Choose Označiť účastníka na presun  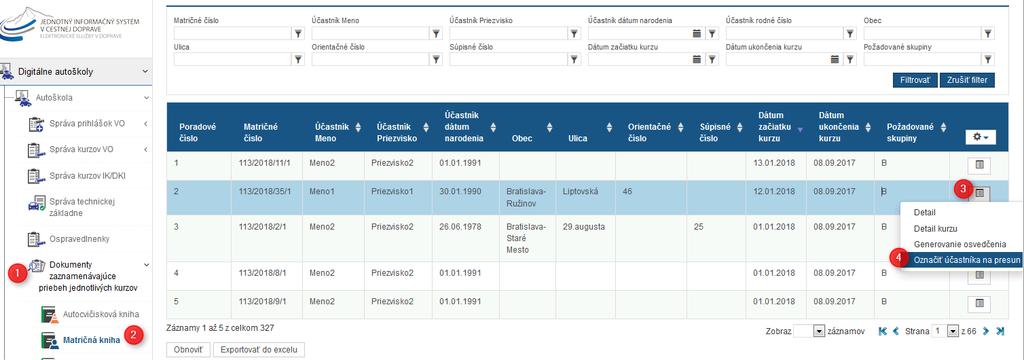961,259
